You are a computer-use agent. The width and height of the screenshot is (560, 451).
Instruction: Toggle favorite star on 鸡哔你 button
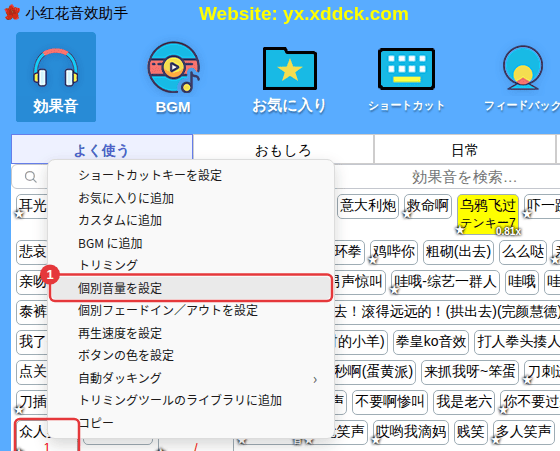point(373,260)
